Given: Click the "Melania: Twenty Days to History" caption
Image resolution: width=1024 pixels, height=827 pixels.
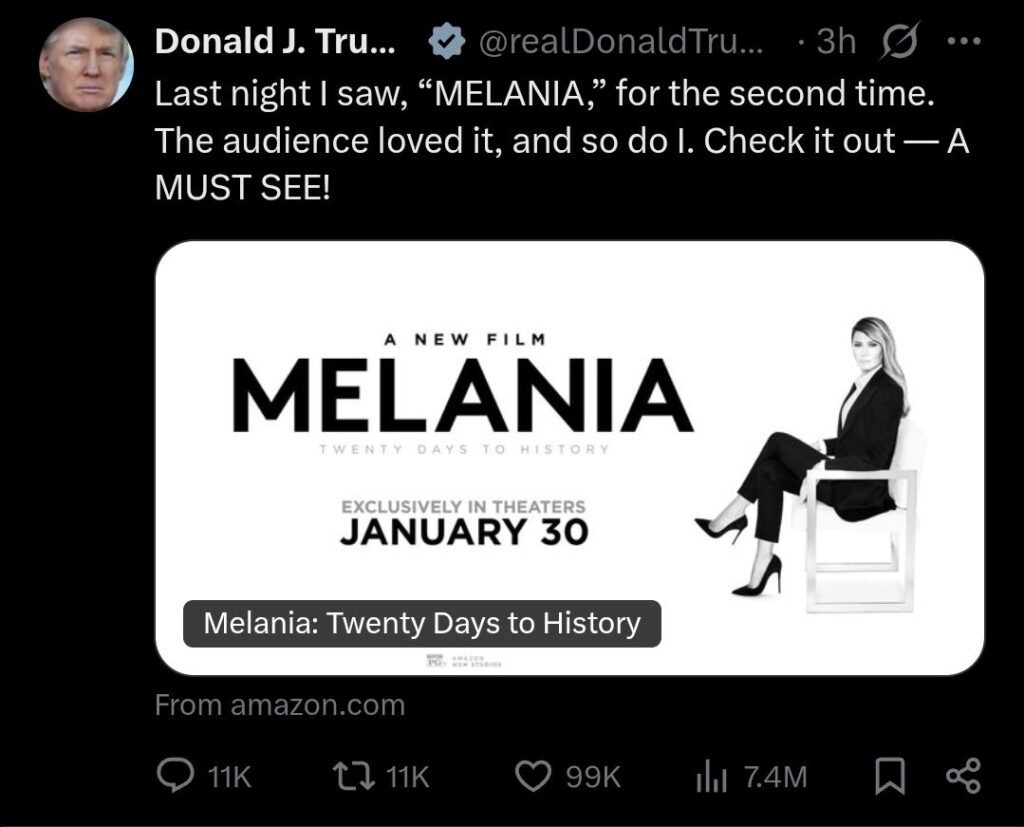Looking at the screenshot, I should coord(421,623).
